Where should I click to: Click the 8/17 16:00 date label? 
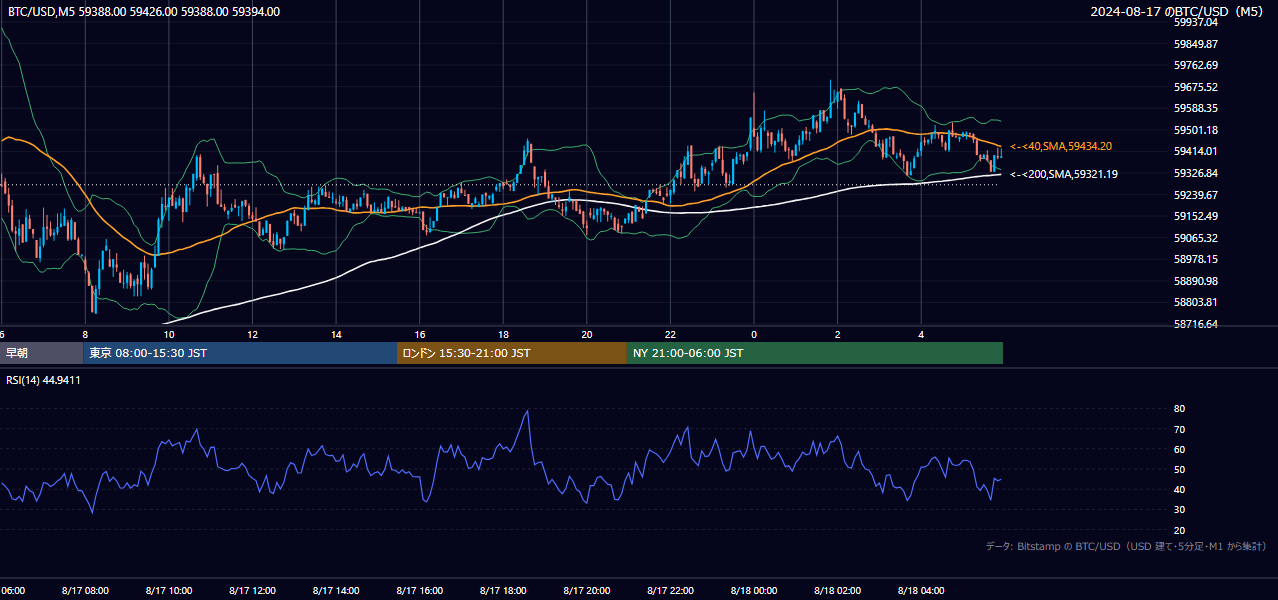420,590
